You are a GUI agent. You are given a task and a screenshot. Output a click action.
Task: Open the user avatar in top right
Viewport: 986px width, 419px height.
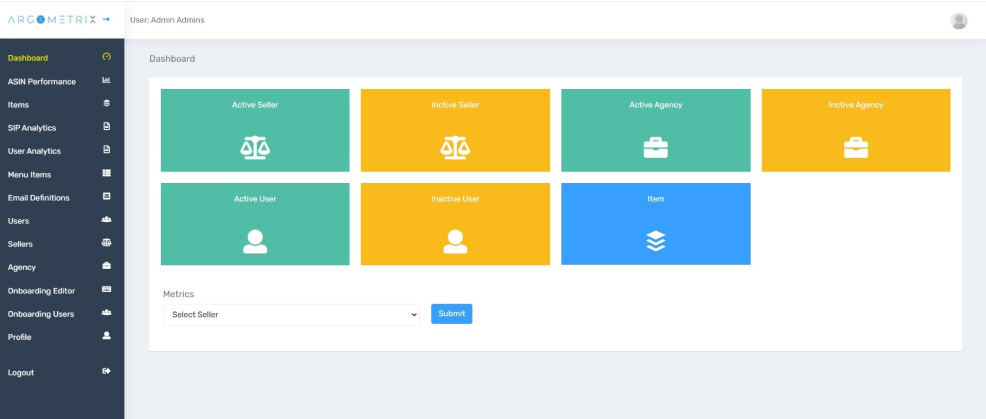[959, 21]
